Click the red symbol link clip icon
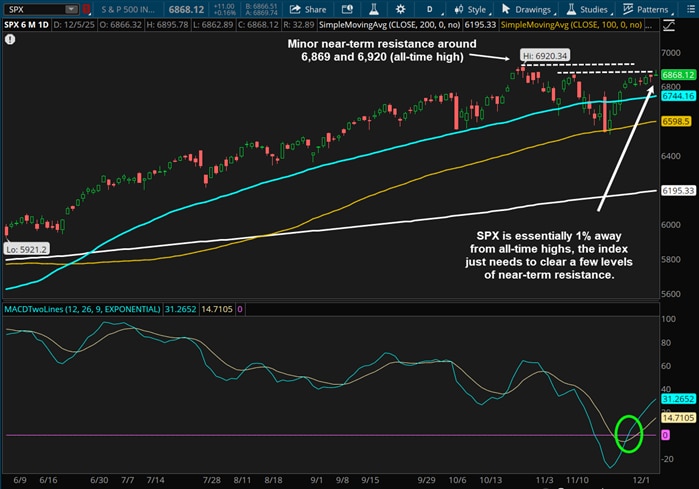 (86, 9)
